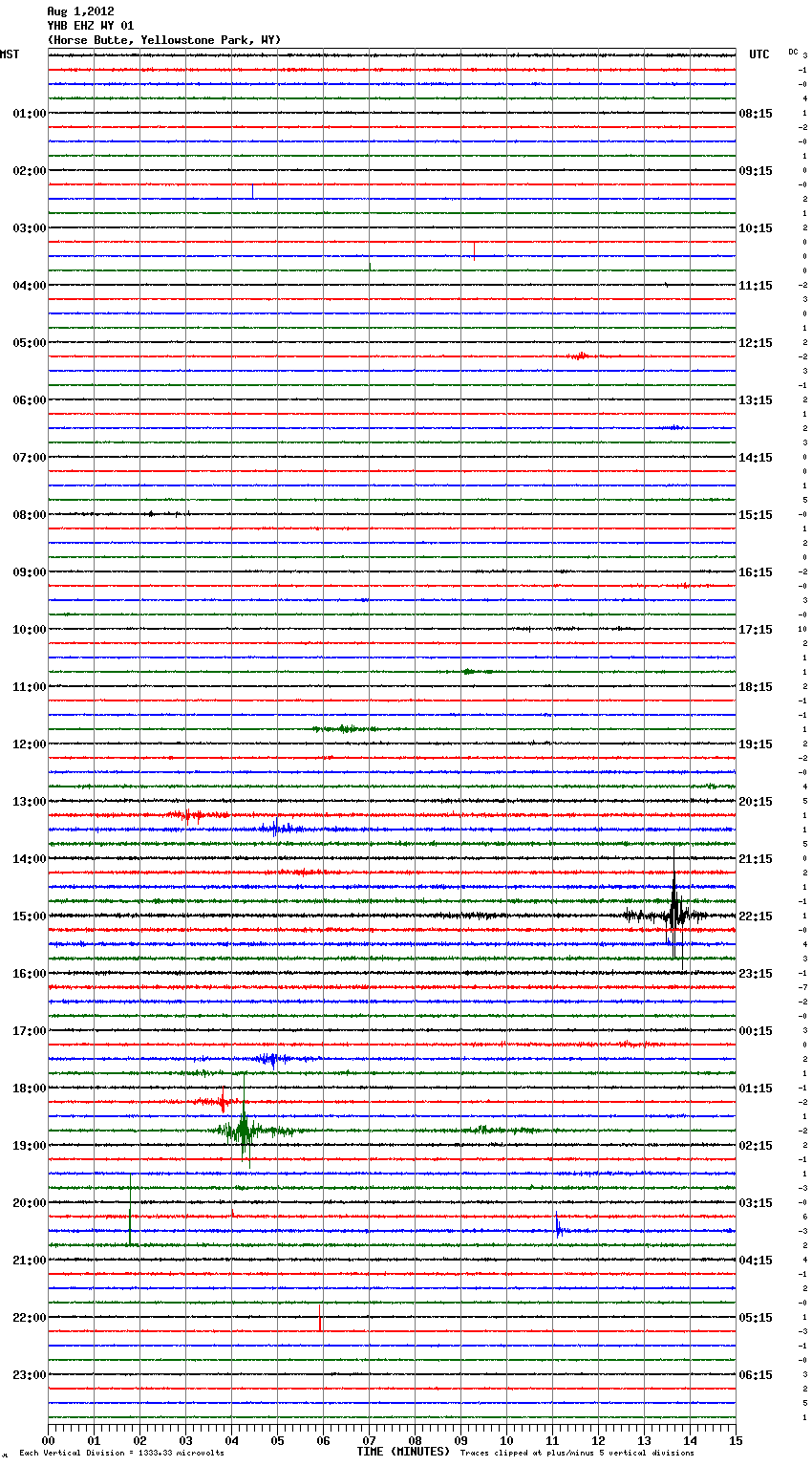Click the 09:15 UTC time label

[756, 171]
